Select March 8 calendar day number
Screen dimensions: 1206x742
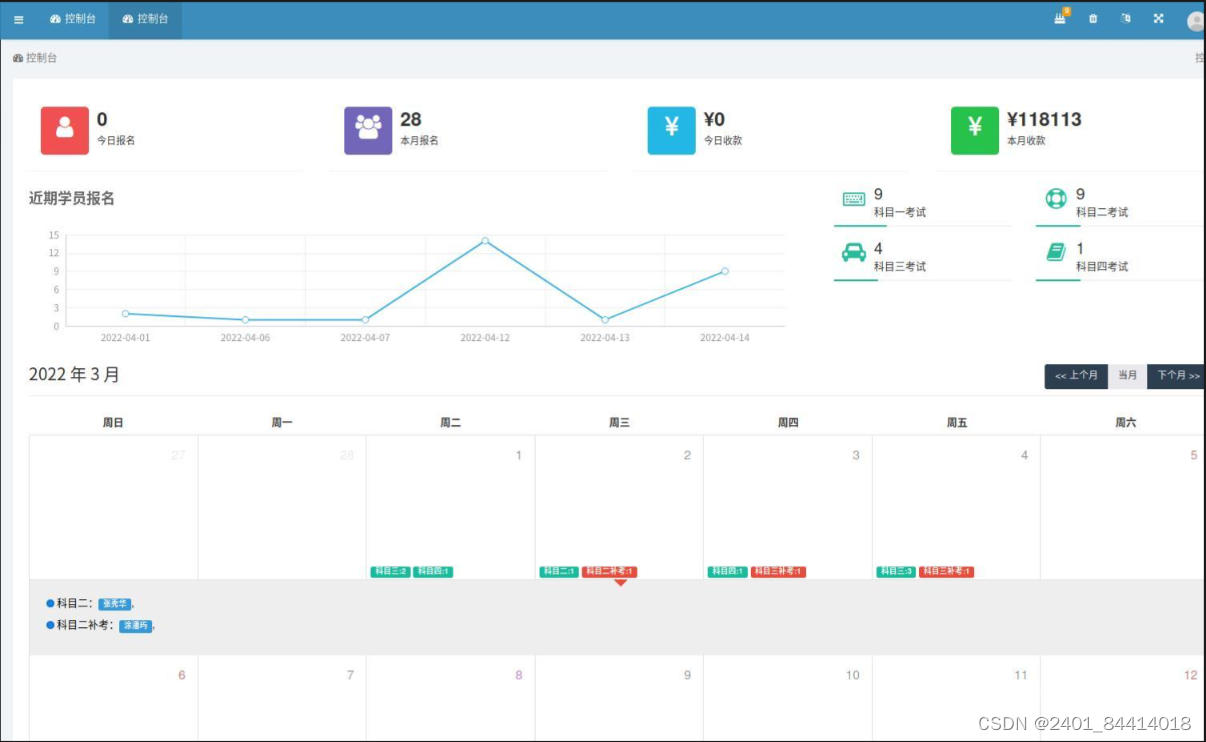click(x=518, y=675)
